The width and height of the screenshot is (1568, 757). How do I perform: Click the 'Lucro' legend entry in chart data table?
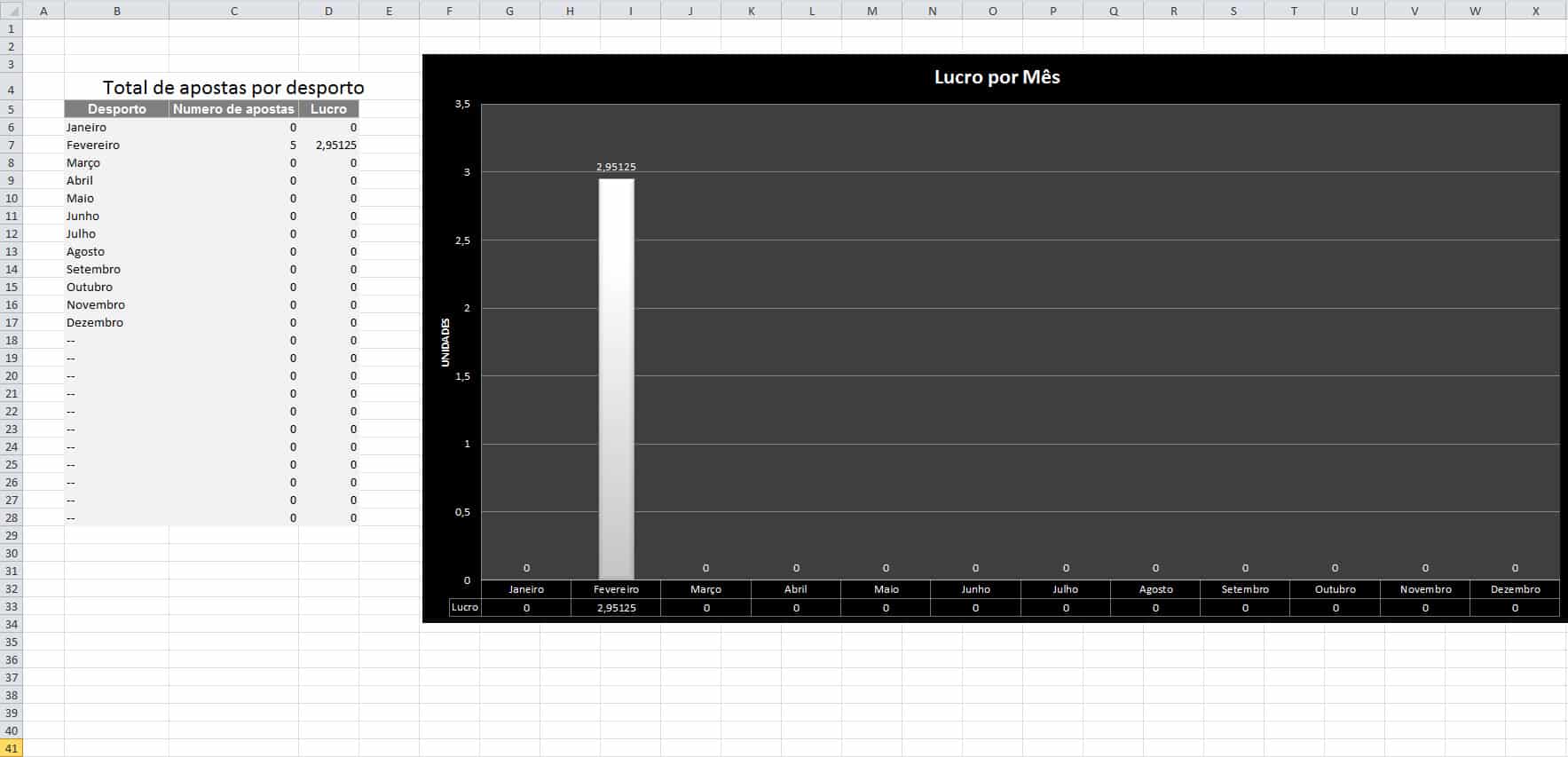tap(465, 608)
